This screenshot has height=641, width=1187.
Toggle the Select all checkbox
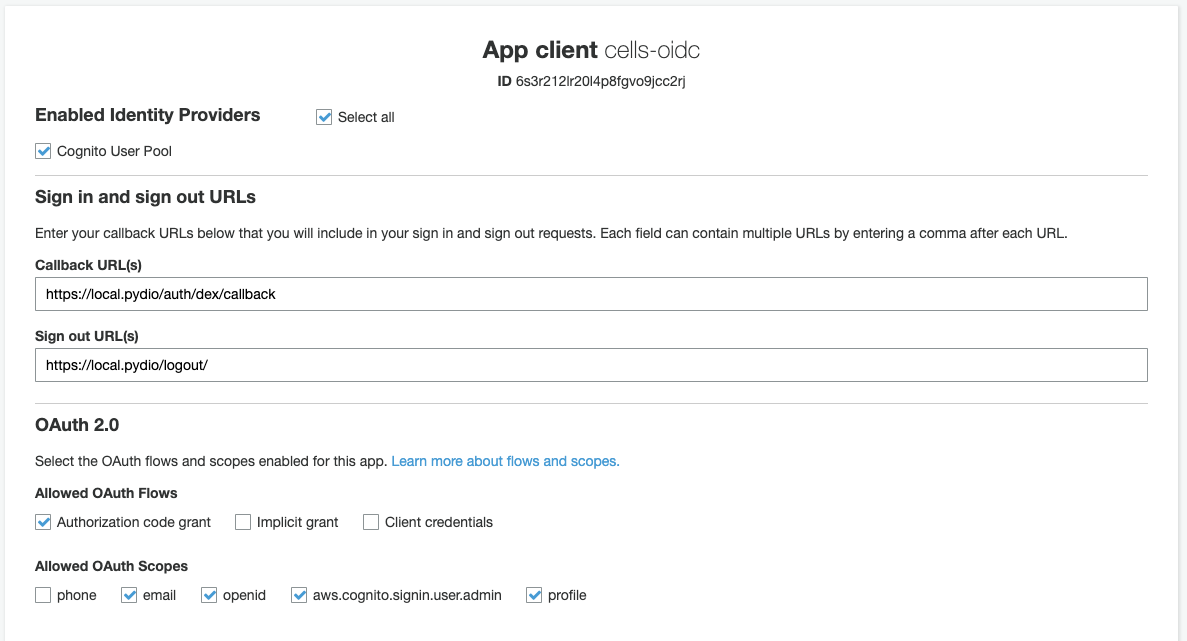click(x=324, y=117)
